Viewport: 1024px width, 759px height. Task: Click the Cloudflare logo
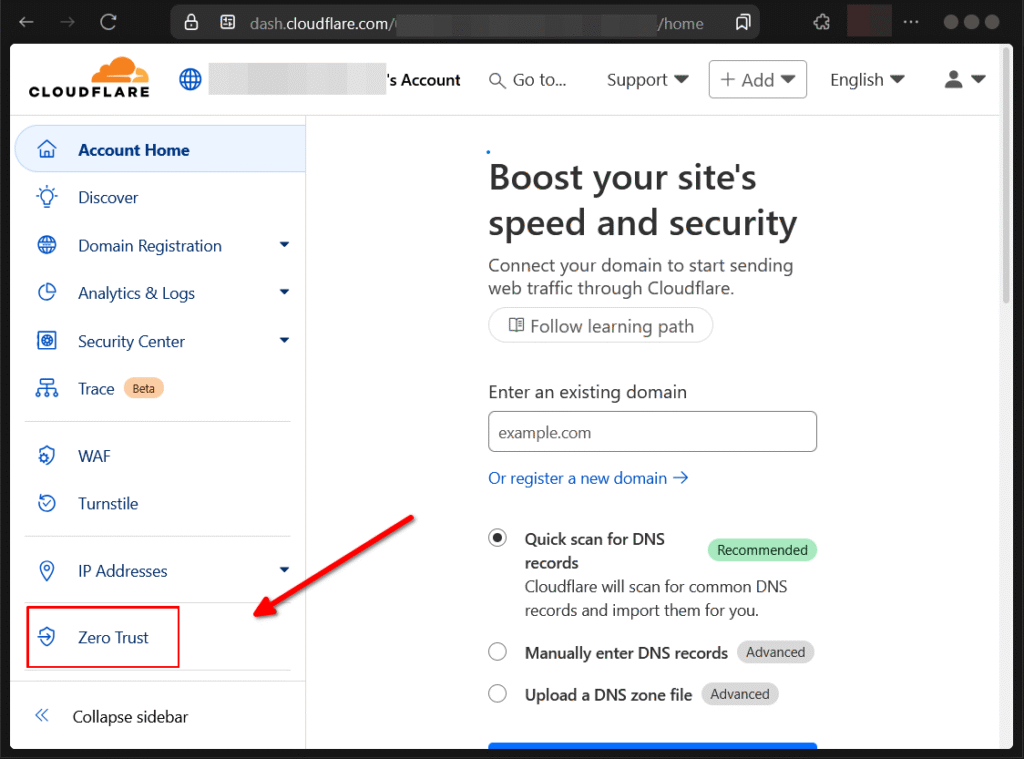88,76
